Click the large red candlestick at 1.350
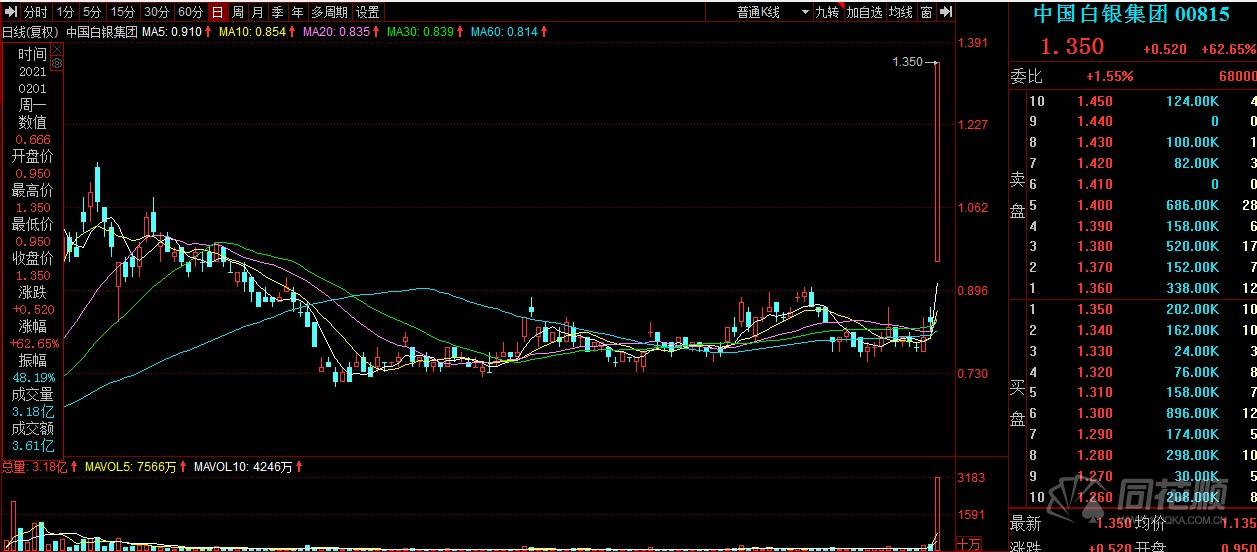The width and height of the screenshot is (1257, 552). pyautogui.click(x=937, y=161)
